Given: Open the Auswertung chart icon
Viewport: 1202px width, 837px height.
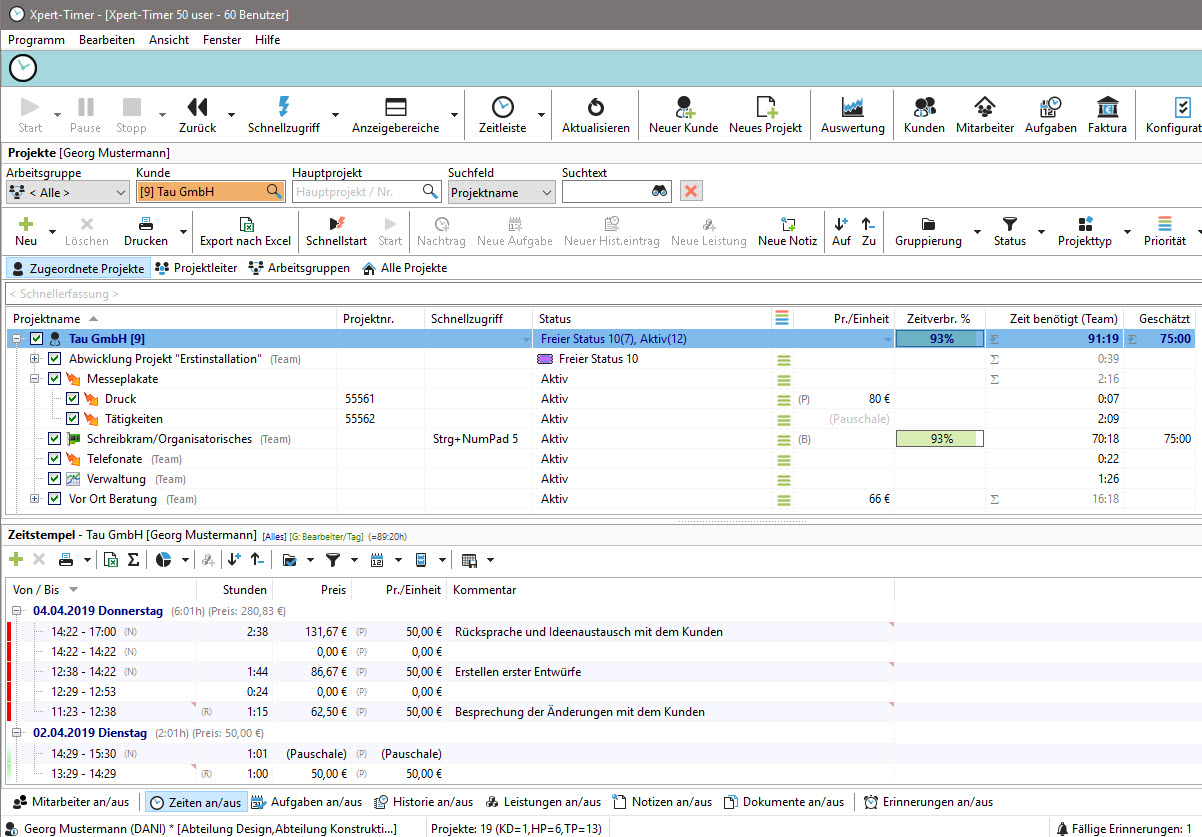Looking at the screenshot, I should [x=852, y=107].
